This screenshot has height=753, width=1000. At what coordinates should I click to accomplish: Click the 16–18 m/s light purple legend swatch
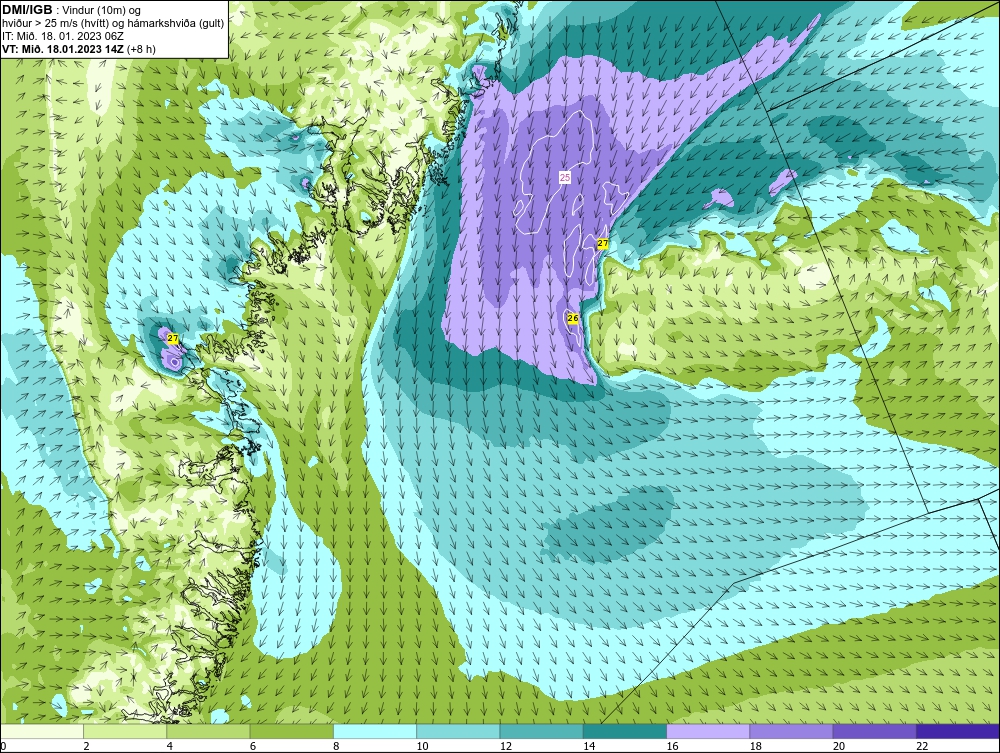(x=708, y=731)
